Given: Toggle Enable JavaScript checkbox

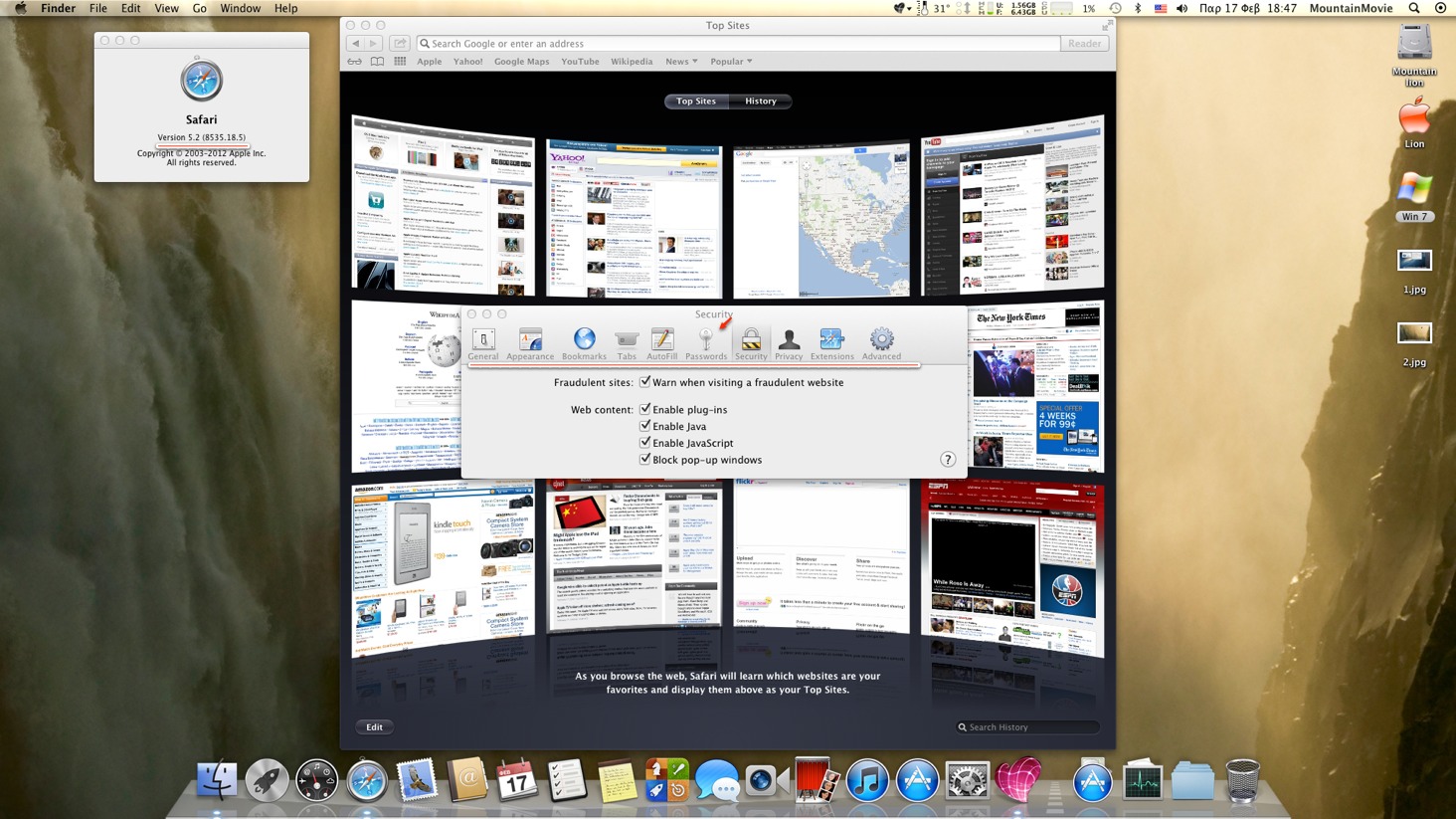Looking at the screenshot, I should coord(645,443).
